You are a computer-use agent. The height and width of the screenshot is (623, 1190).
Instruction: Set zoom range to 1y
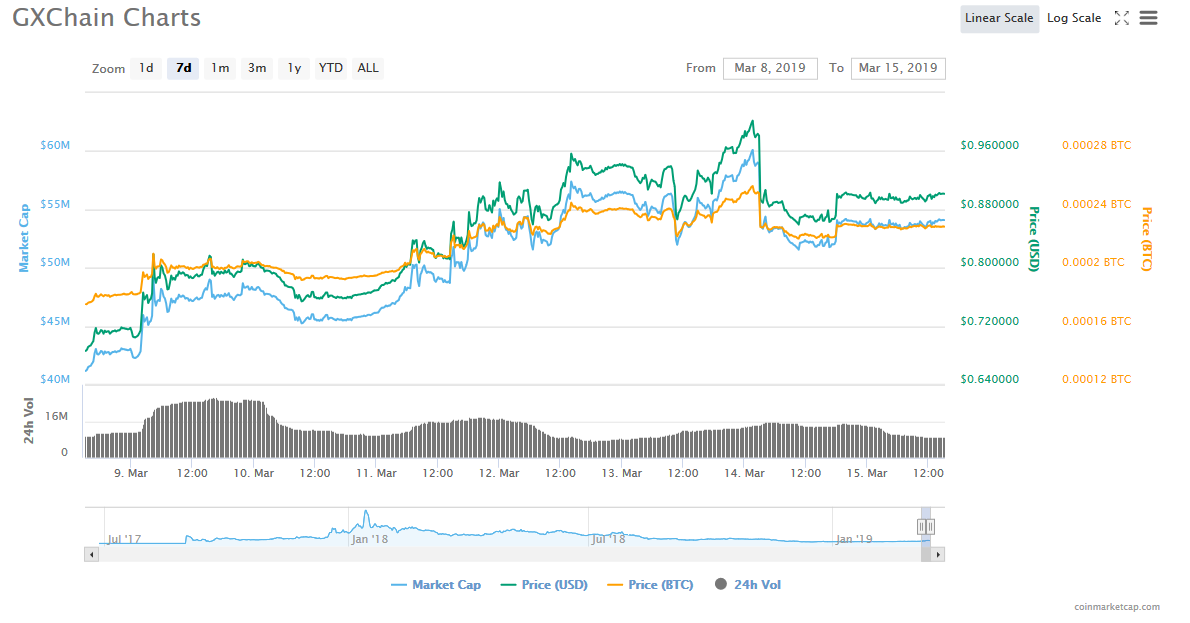click(294, 68)
